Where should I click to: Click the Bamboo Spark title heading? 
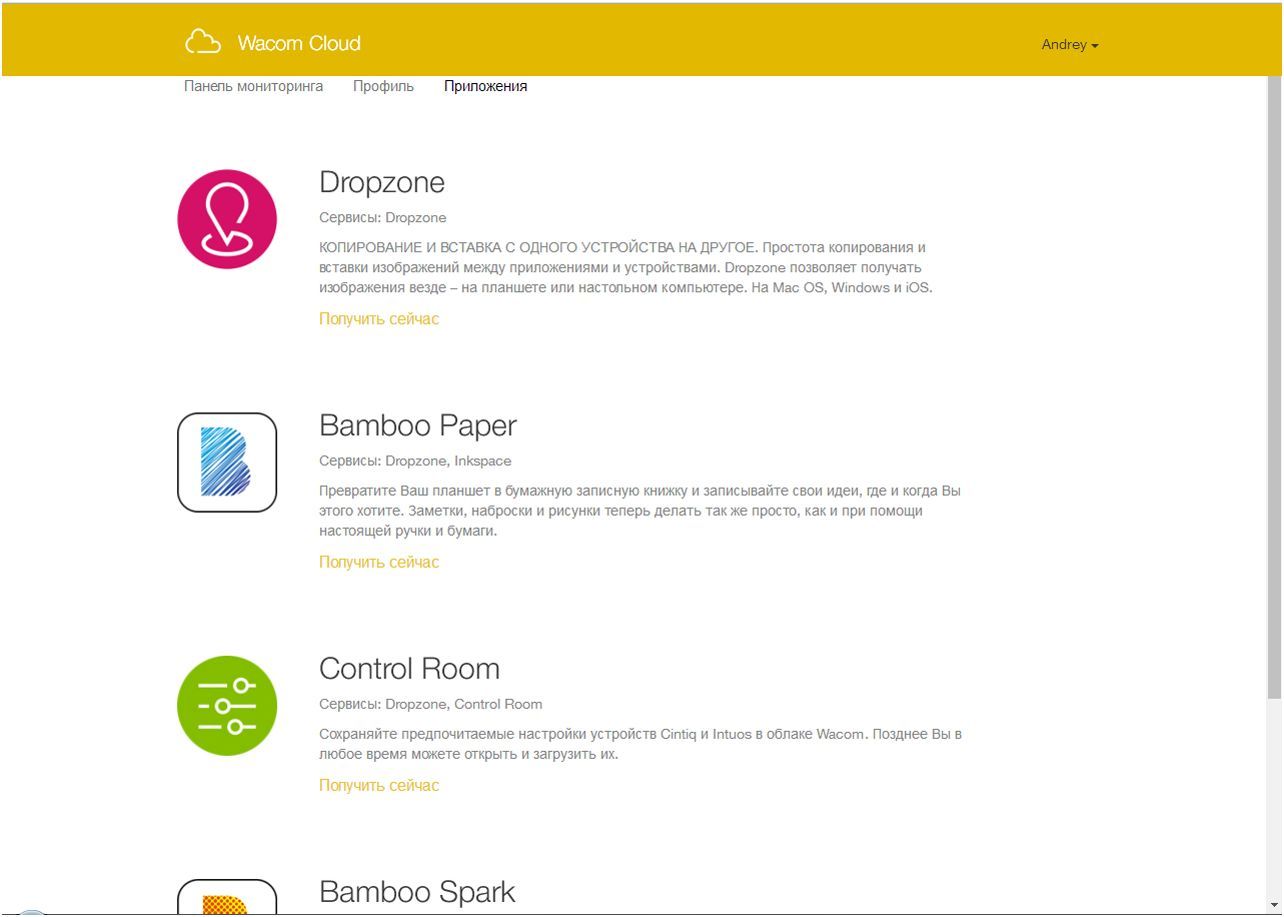pos(417,892)
